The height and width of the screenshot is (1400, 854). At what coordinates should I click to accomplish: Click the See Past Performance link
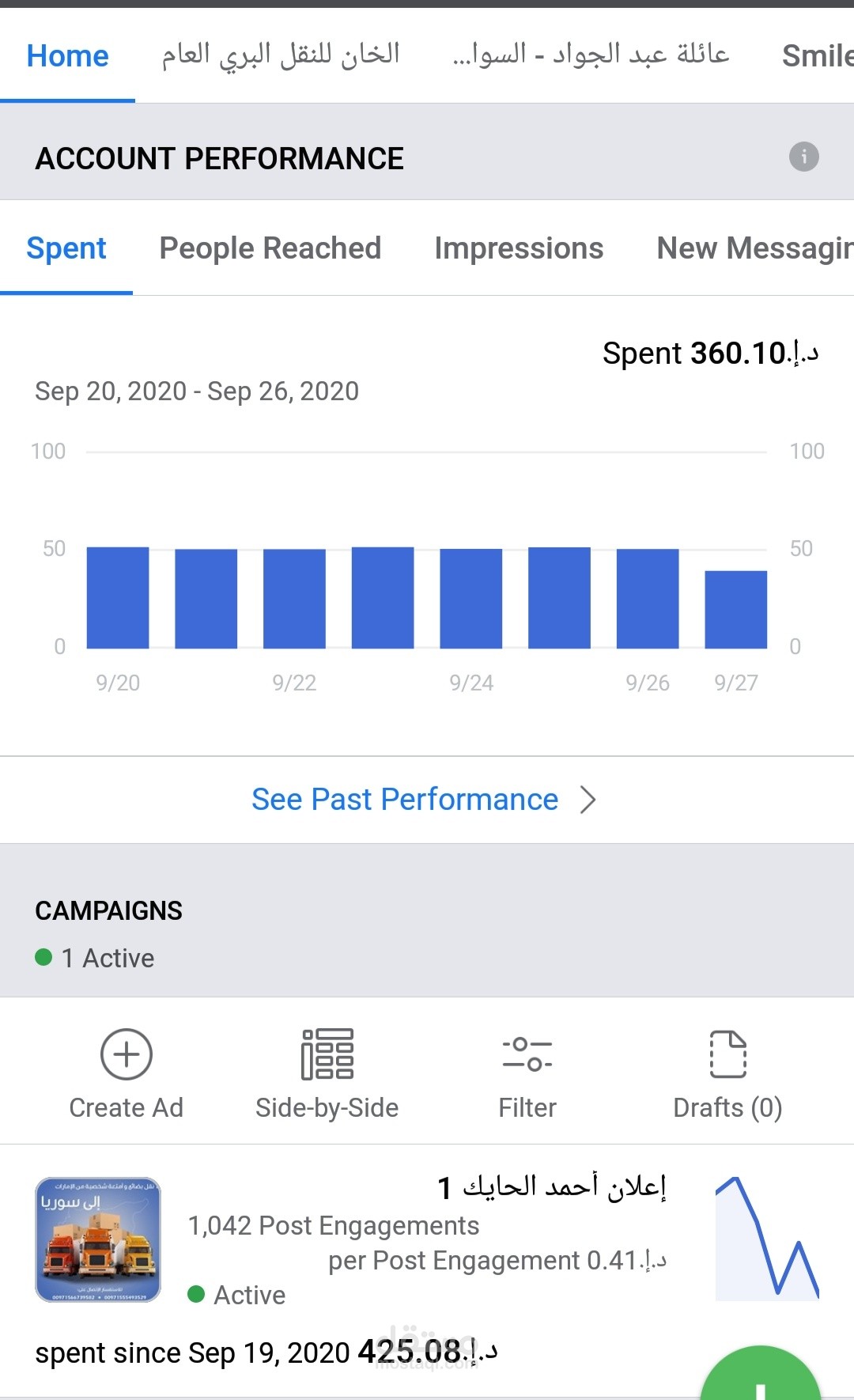coord(405,800)
